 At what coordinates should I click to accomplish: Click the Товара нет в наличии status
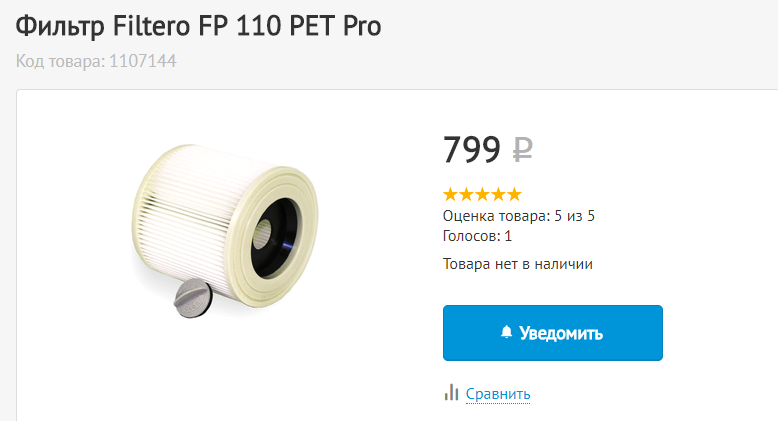(x=517, y=264)
